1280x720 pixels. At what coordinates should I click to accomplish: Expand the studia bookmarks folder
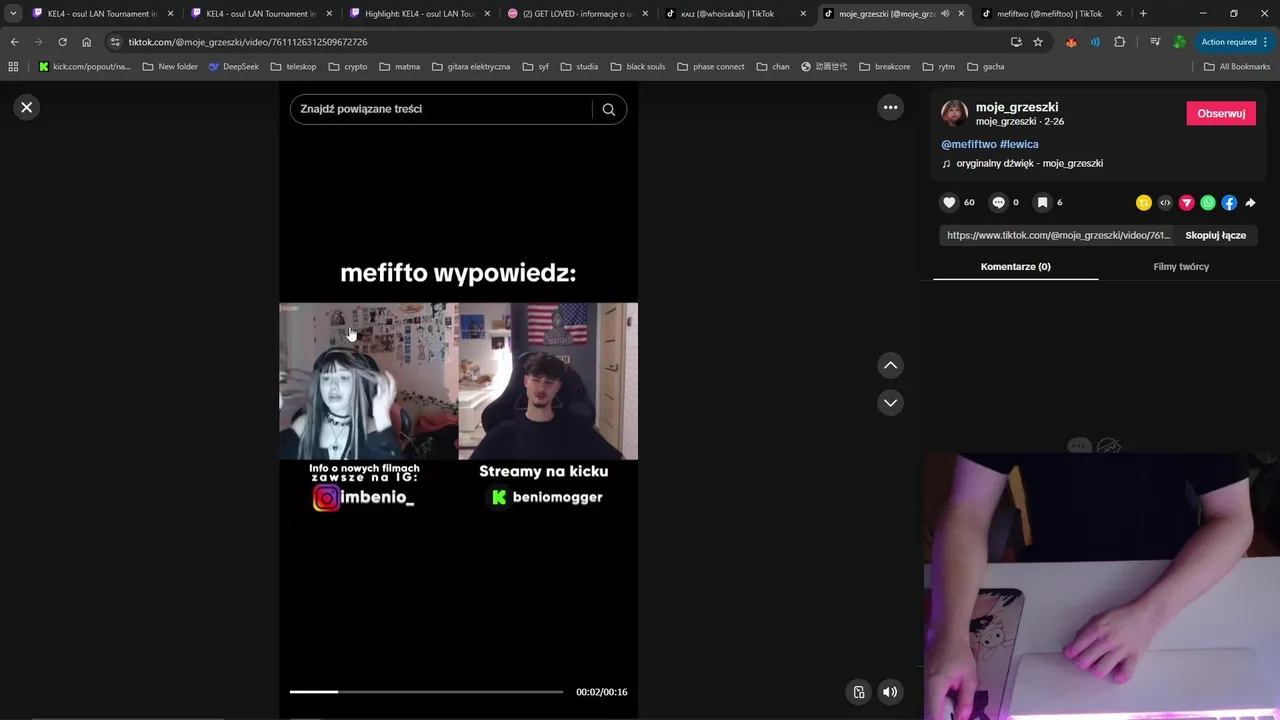579,67
